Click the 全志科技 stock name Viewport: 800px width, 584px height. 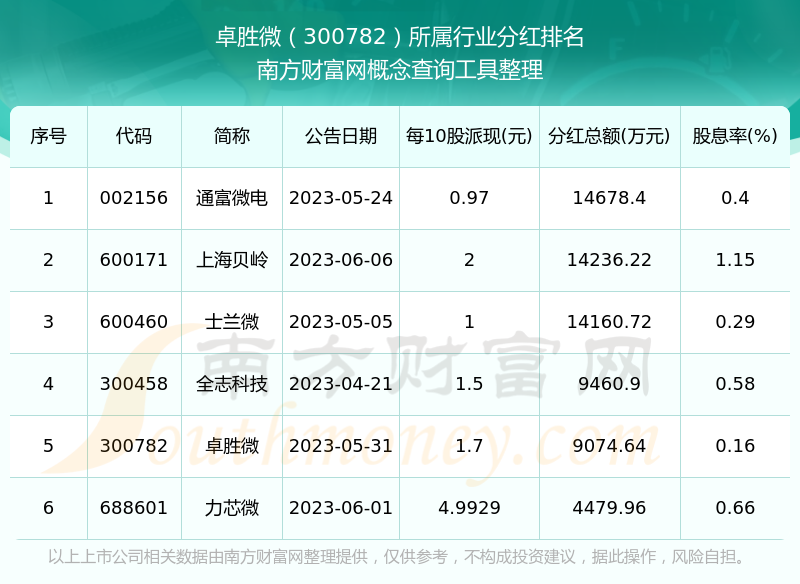(232, 384)
